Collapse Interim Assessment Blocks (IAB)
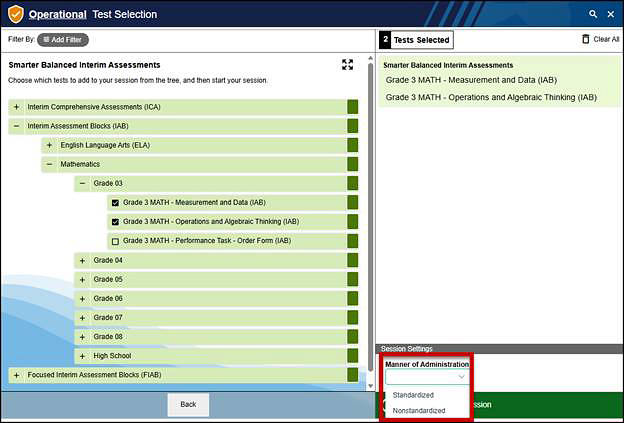The image size is (624, 423). pos(16,126)
